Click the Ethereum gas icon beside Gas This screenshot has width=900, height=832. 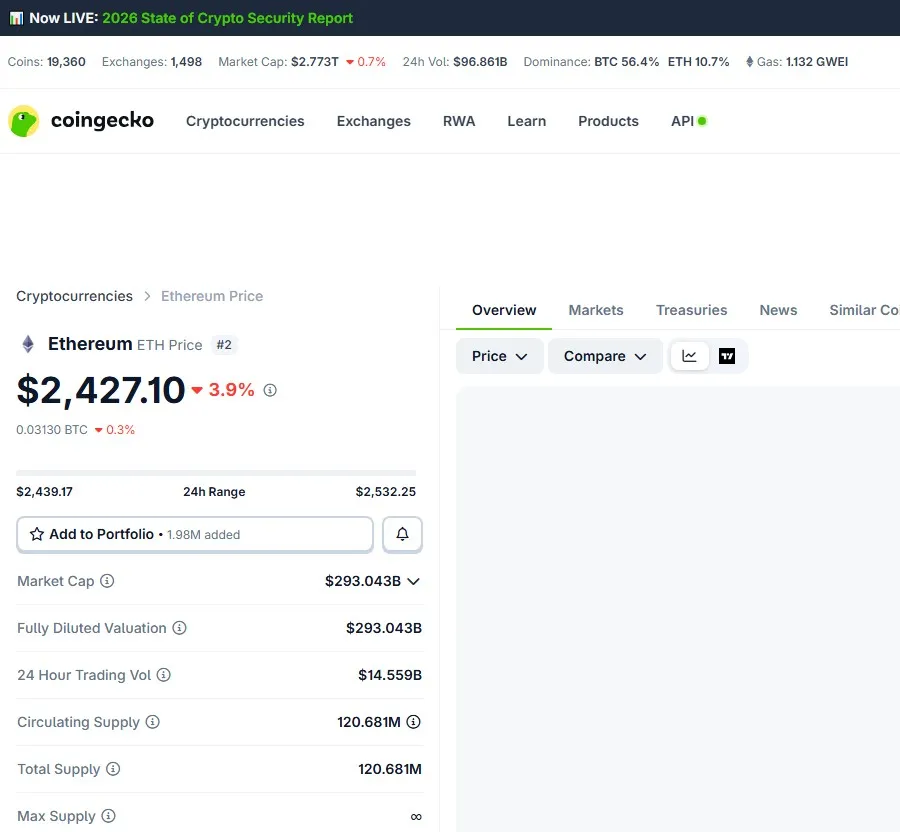tap(749, 62)
